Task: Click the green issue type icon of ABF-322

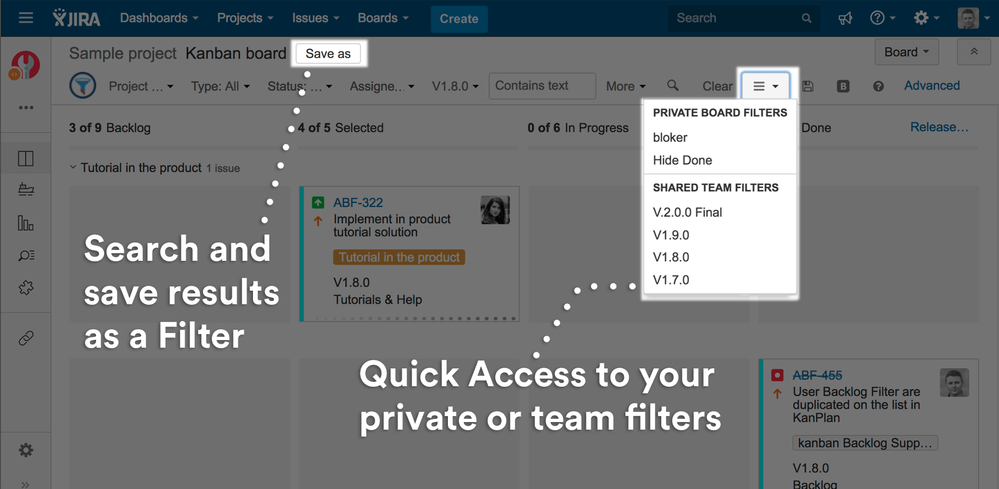Action: pos(318,203)
